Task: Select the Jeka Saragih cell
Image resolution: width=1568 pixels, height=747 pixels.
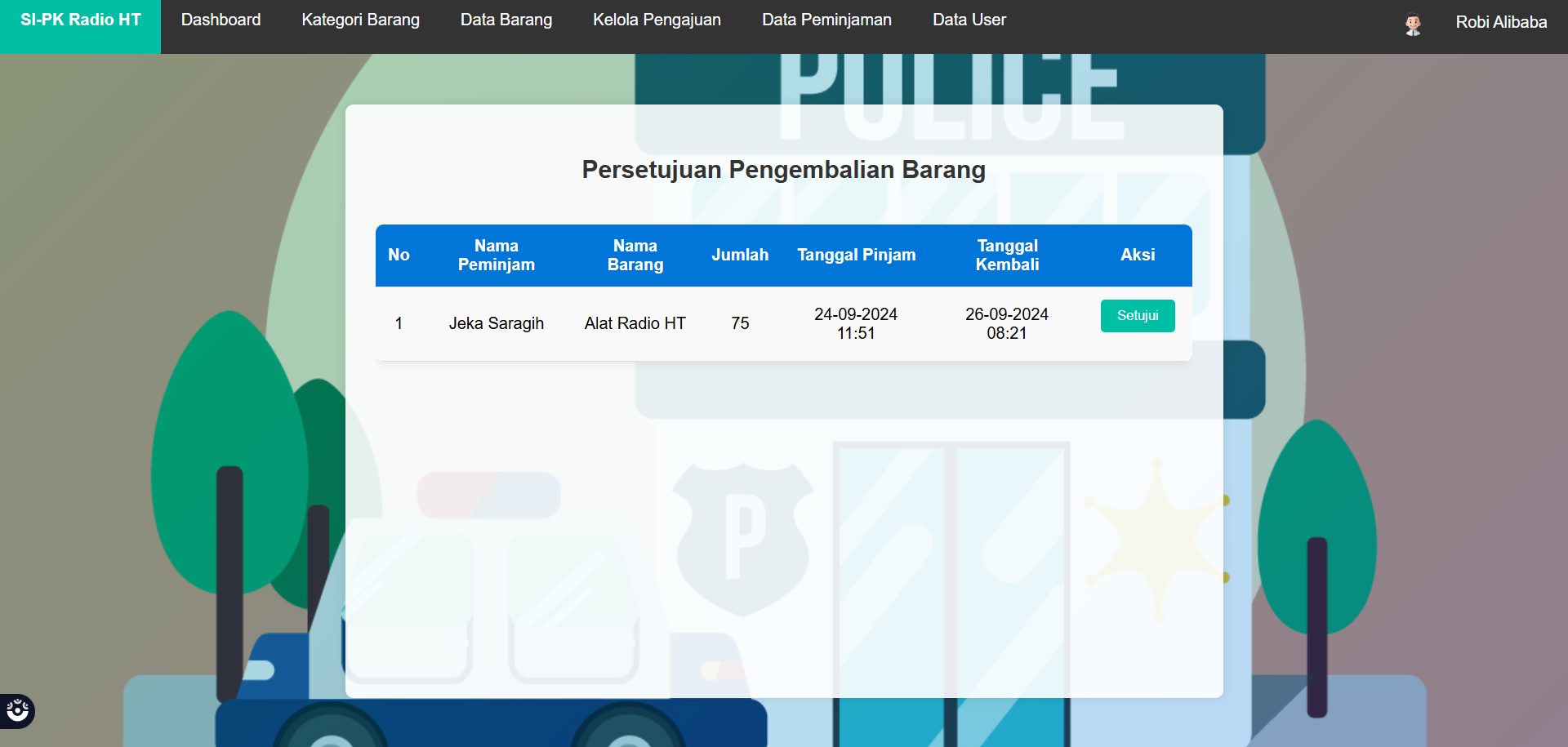Action: [x=497, y=323]
